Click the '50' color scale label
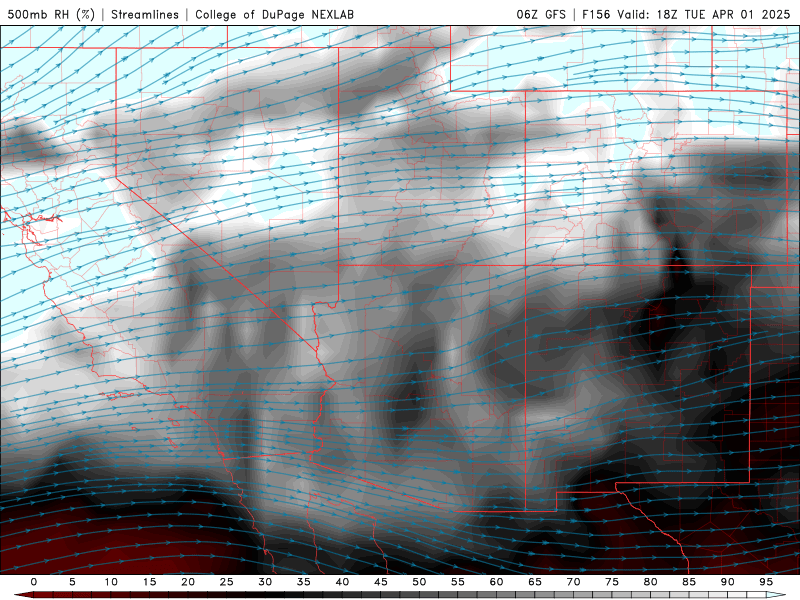This screenshot has width=800, height=600. (x=419, y=582)
